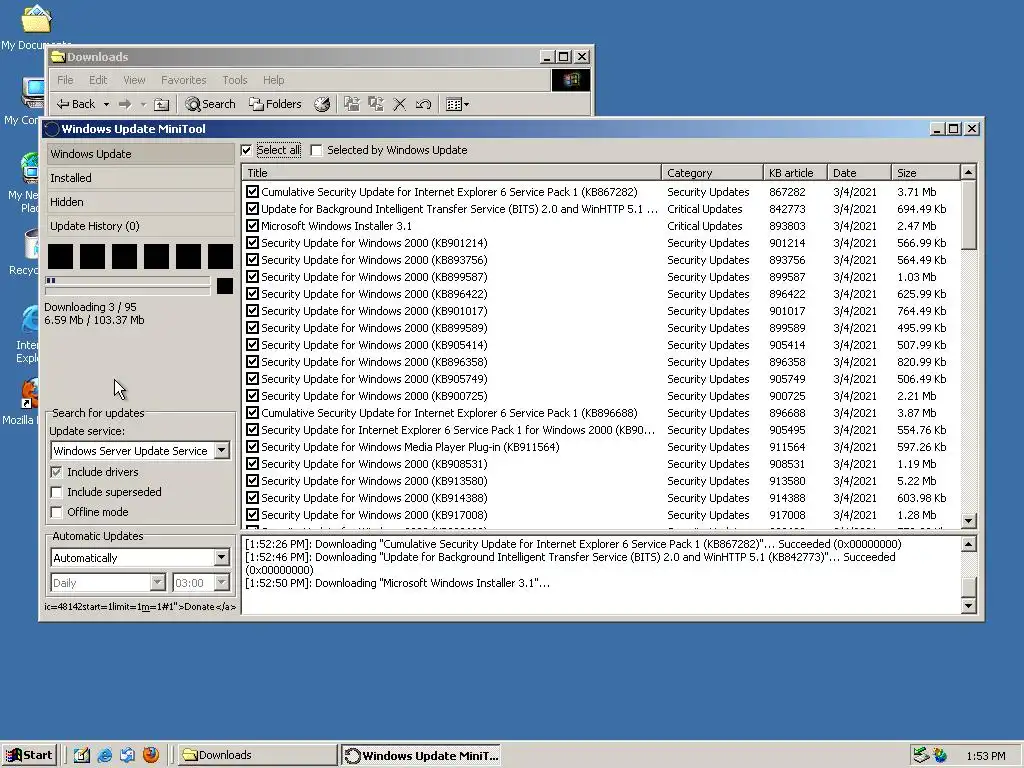This screenshot has width=1024, height=768.
Task: Open the 03:00 time dropdown
Action: 221,583
